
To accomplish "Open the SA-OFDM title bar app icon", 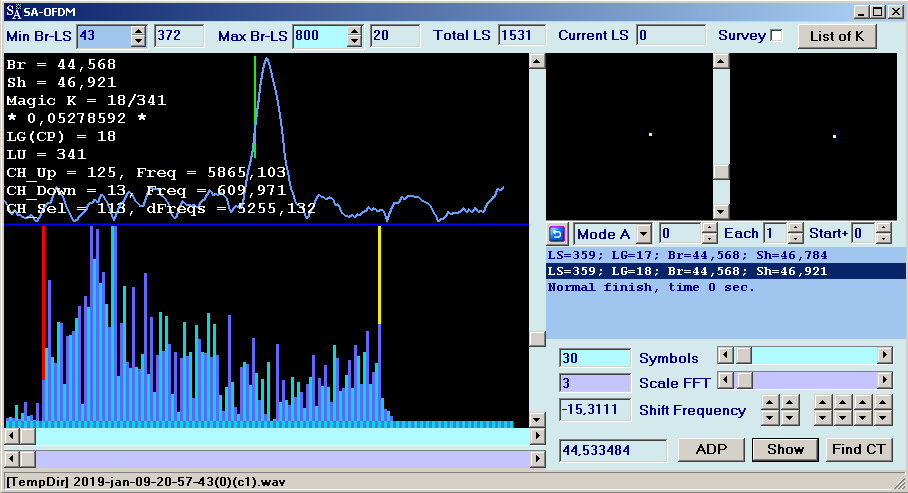I will [x=13, y=11].
